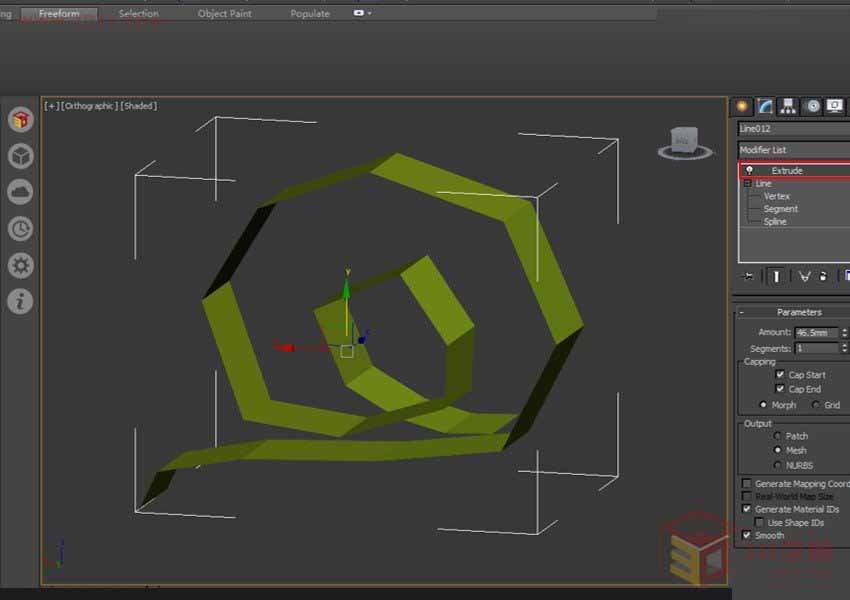Click the transform gizmo center square
The width and height of the screenshot is (850, 600).
347,352
